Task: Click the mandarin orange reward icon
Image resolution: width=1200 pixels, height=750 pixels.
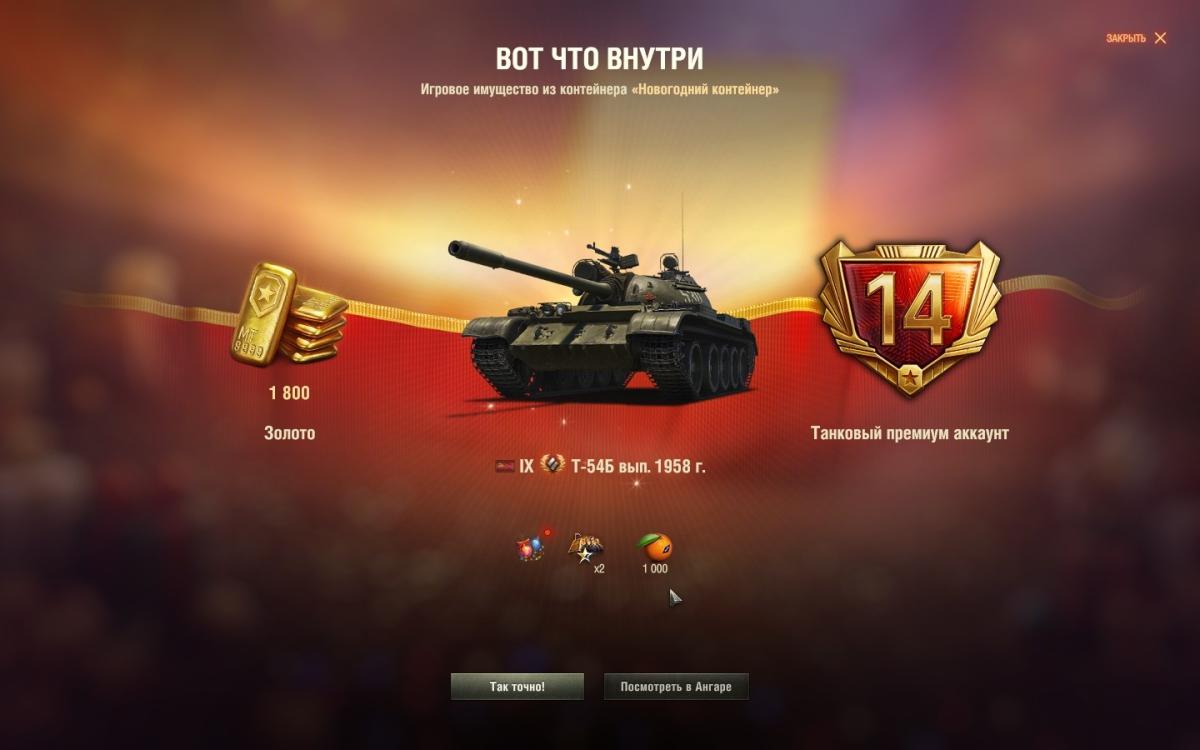Action: [655, 546]
